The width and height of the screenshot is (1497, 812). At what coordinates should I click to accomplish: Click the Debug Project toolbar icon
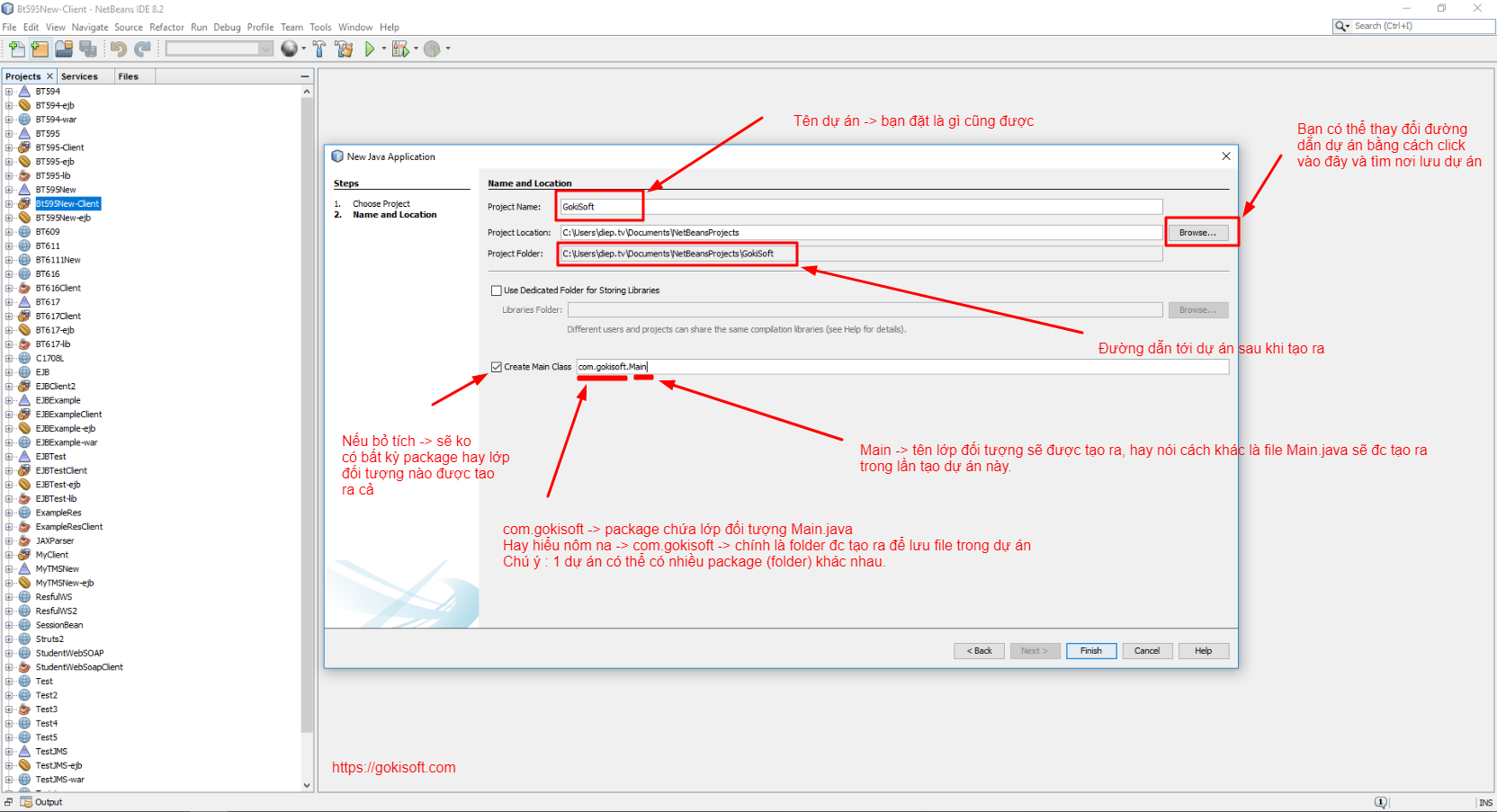(400, 49)
